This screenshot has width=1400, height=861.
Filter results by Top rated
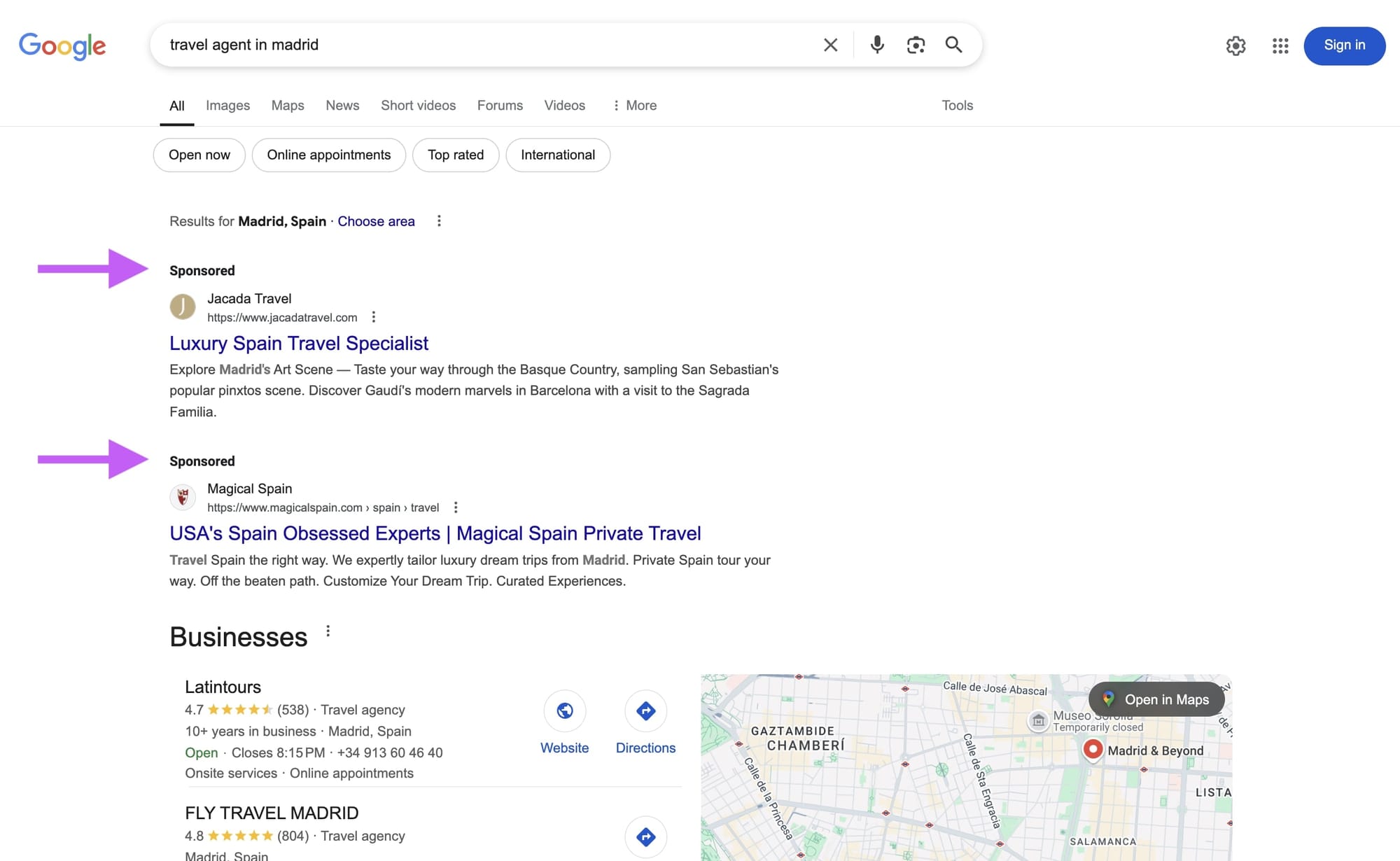[456, 155]
